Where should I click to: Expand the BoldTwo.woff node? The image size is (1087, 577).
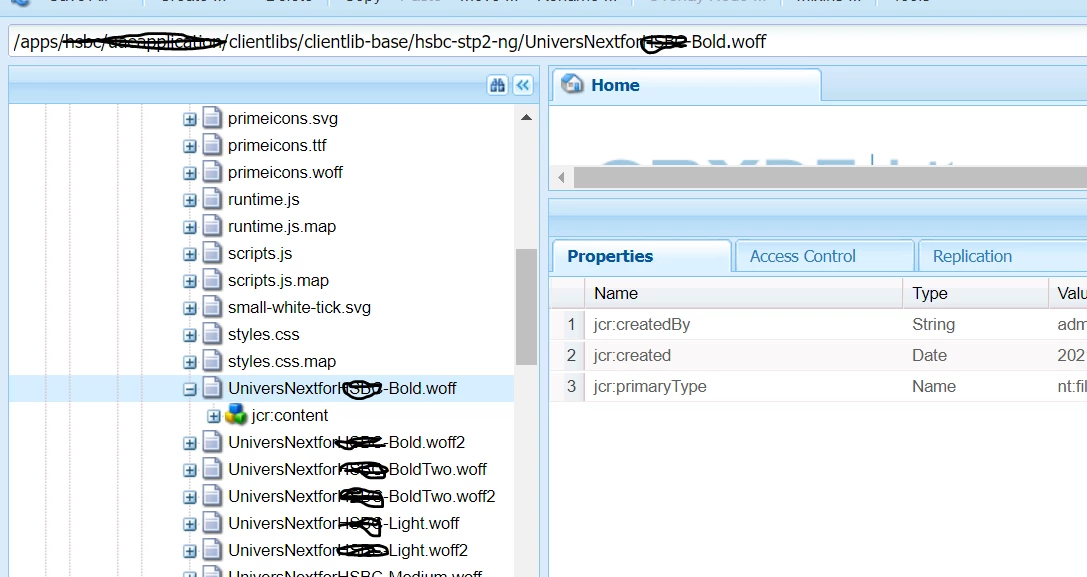(x=189, y=470)
